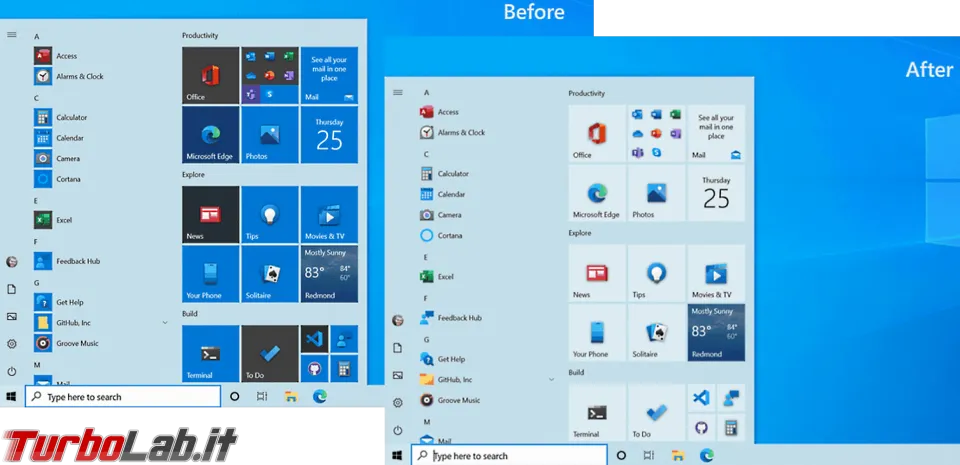Viewport: 960px width, 465px height.
Task: Open the Photos tile in After menu
Action: (656, 193)
